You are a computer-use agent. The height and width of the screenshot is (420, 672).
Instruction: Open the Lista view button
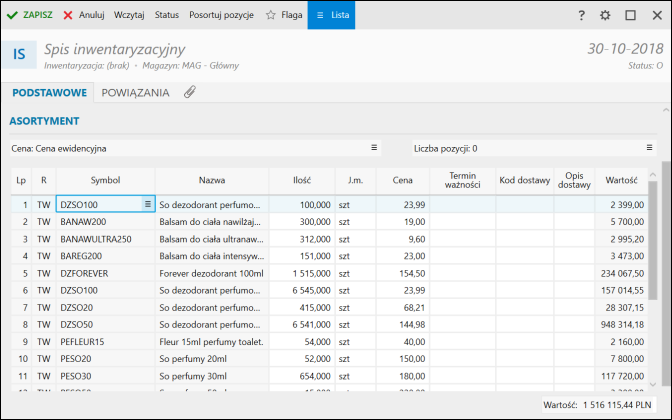point(333,15)
